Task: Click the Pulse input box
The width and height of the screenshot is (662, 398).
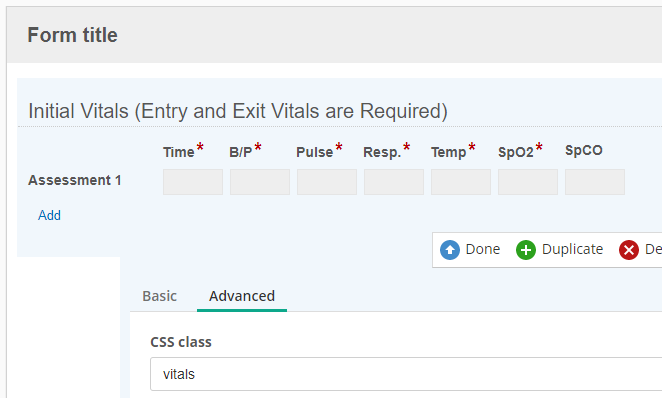Action: pyautogui.click(x=327, y=182)
